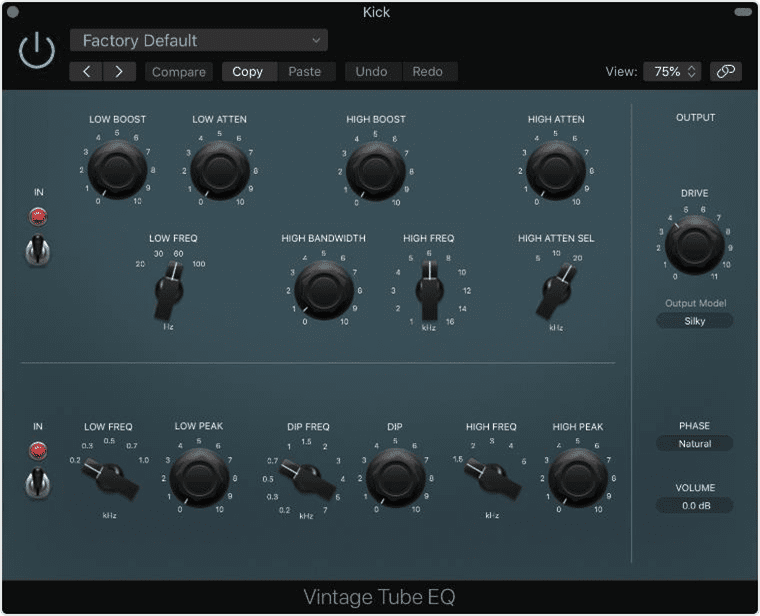The height and width of the screenshot is (616, 760).
Task: Click the 20 mark on High Atten Sel
Action: coord(578,258)
